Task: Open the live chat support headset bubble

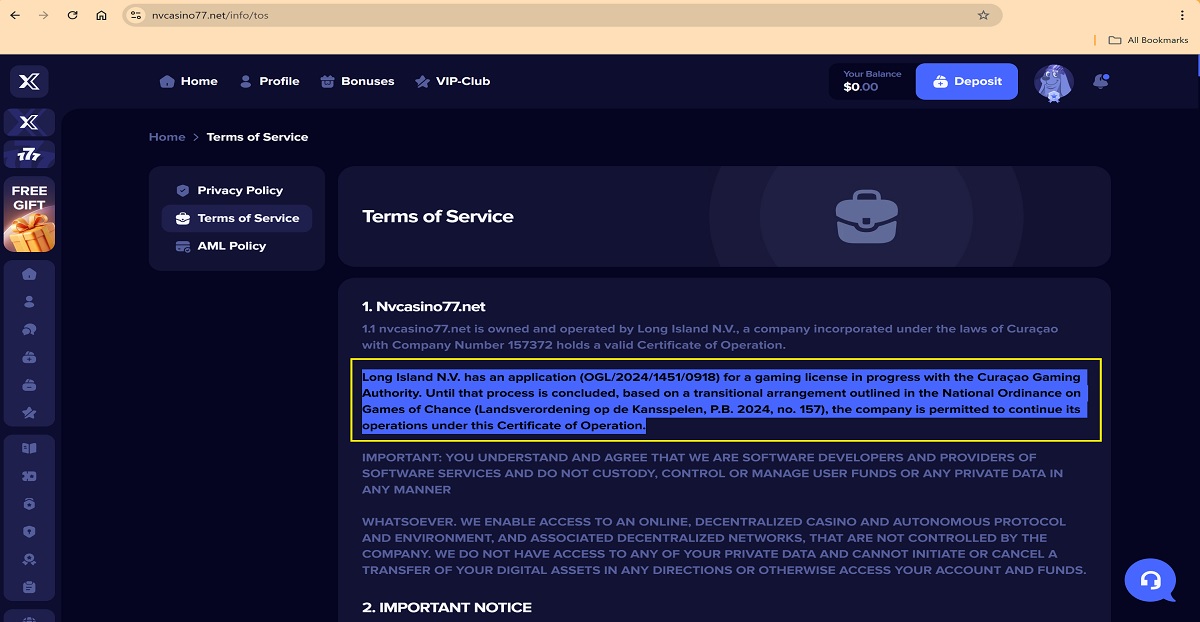Action: [1150, 580]
